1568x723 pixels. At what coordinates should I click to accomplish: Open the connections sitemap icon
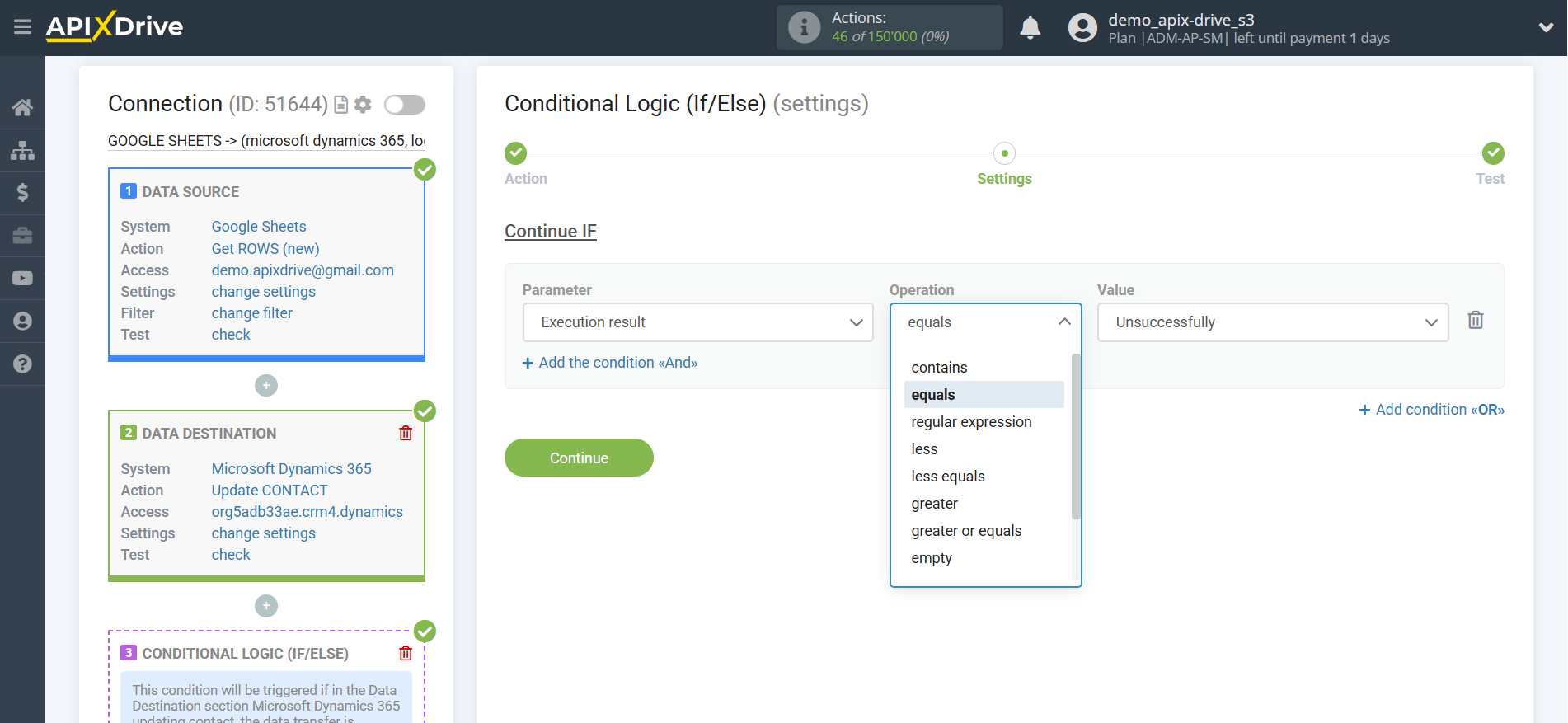[22, 150]
